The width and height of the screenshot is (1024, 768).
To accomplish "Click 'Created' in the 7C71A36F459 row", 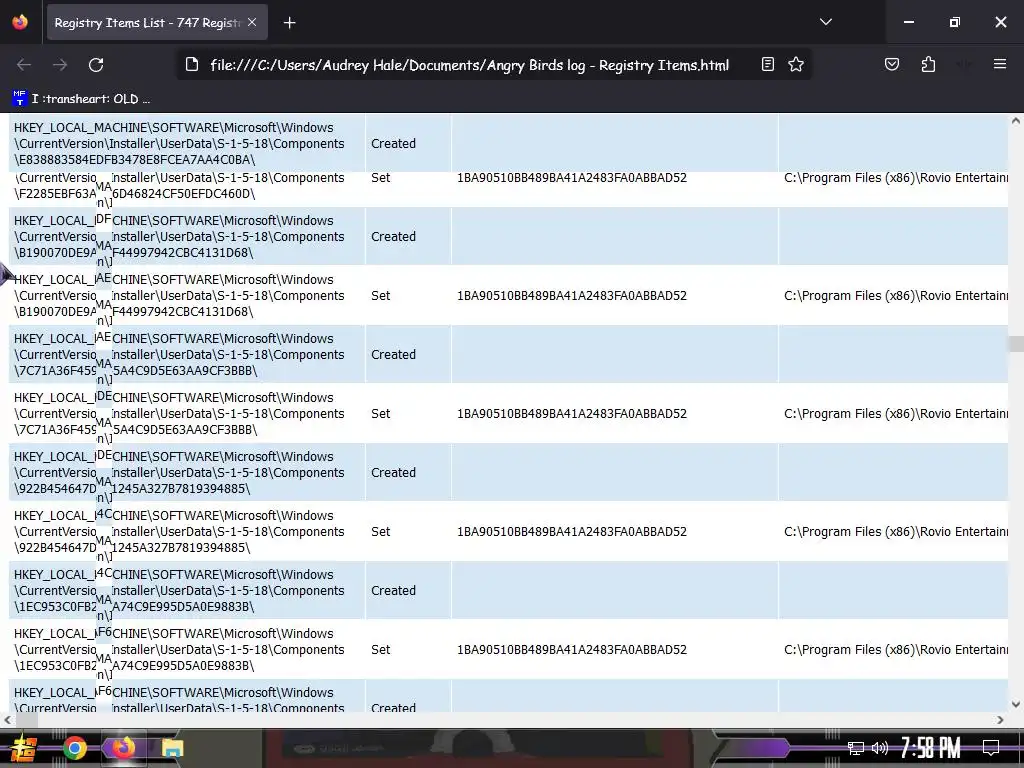I will coord(393,355).
